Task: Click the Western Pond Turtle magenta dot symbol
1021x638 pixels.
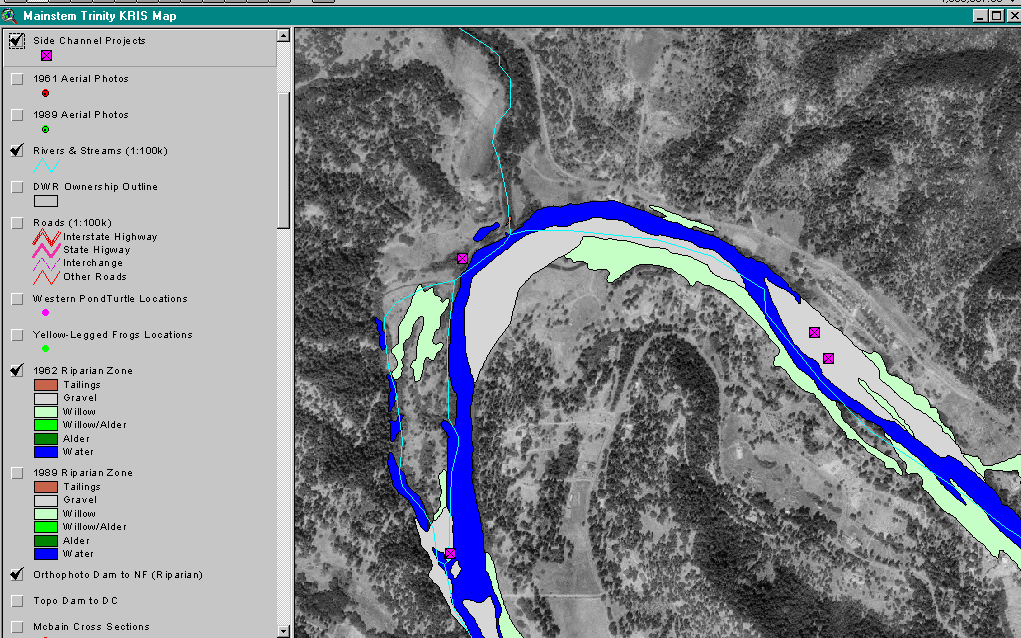Action: point(46,312)
